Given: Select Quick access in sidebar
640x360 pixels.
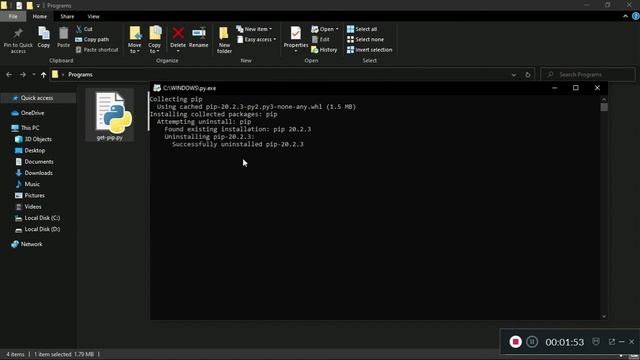Looking at the screenshot, I should [38, 98].
